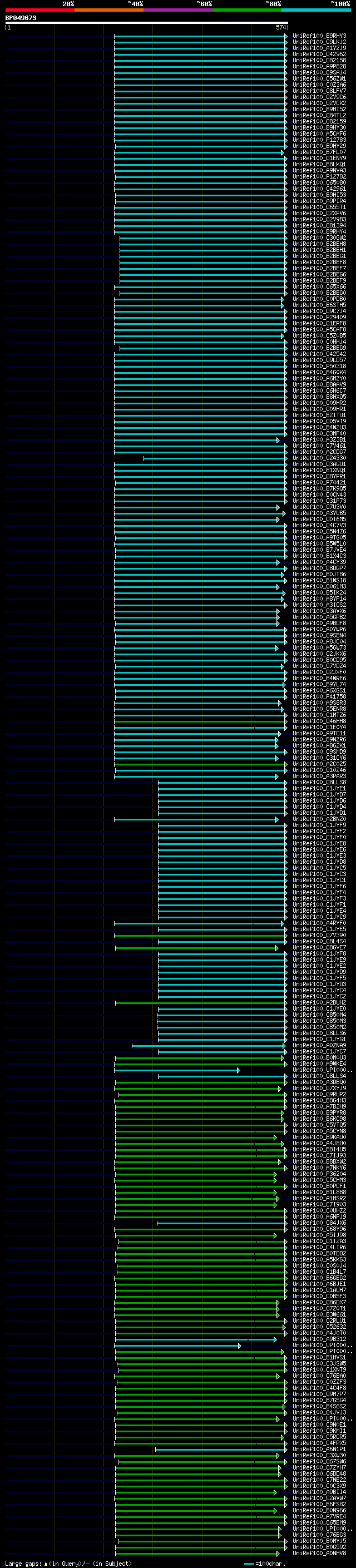Click the white query sequence bar
The height and width of the screenshot is (1568, 356).
coord(146,22)
